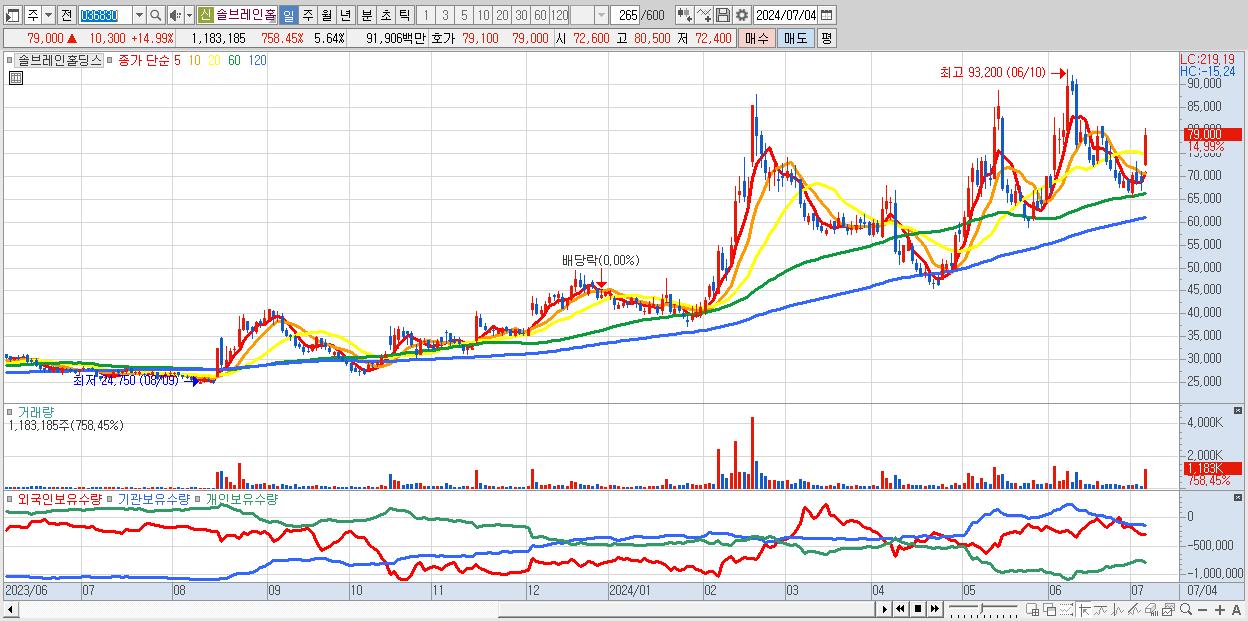Select the 60 interval preset in toolbar
The width and height of the screenshot is (1248, 621).
(x=540, y=15)
